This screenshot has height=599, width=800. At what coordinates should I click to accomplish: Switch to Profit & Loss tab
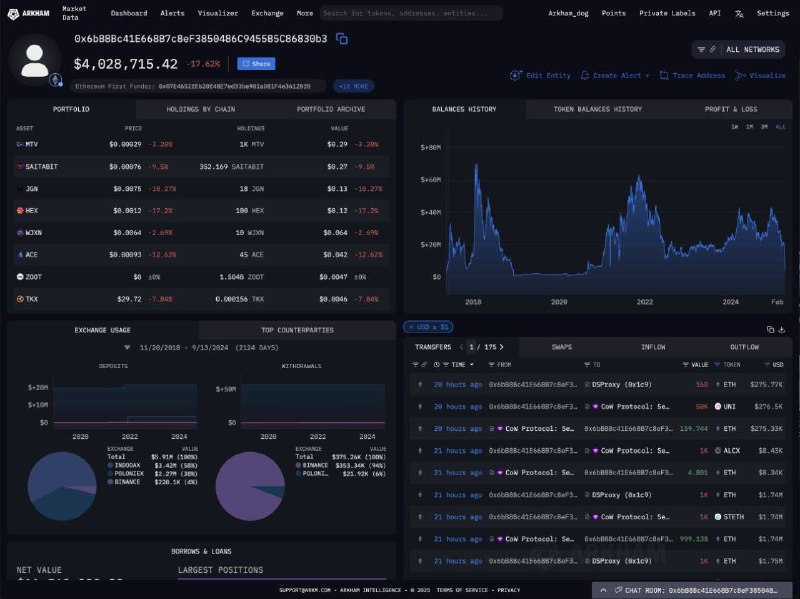point(731,109)
